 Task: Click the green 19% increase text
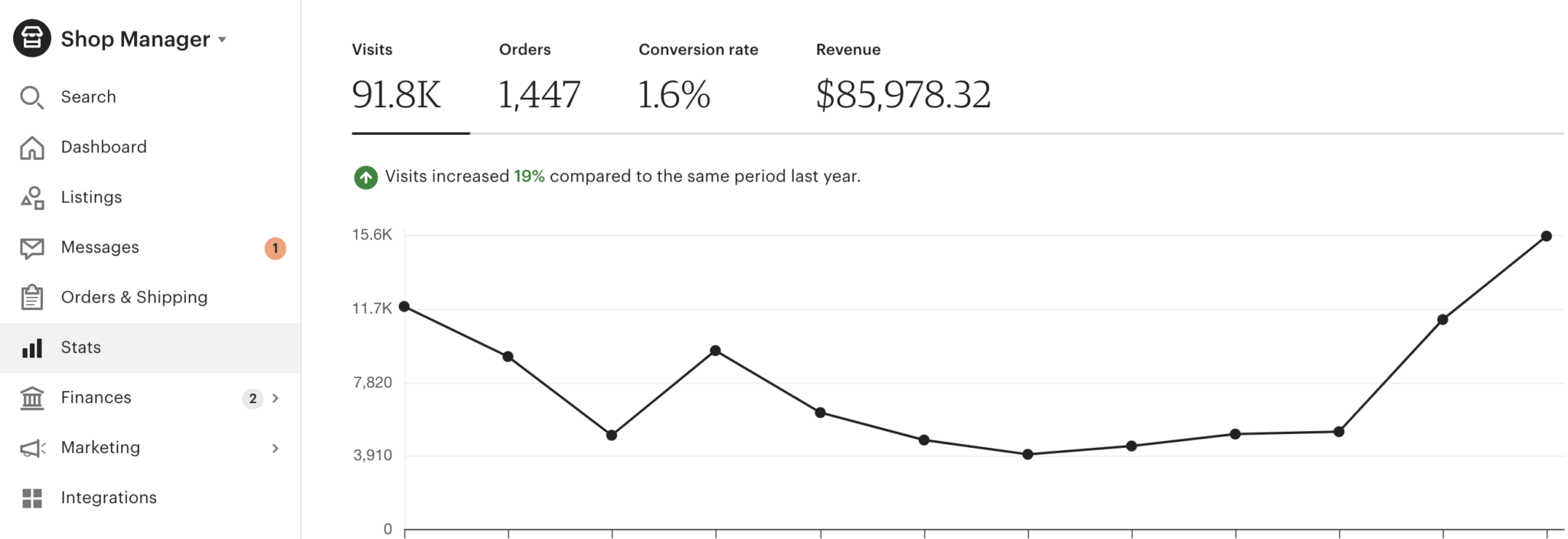pos(530,175)
